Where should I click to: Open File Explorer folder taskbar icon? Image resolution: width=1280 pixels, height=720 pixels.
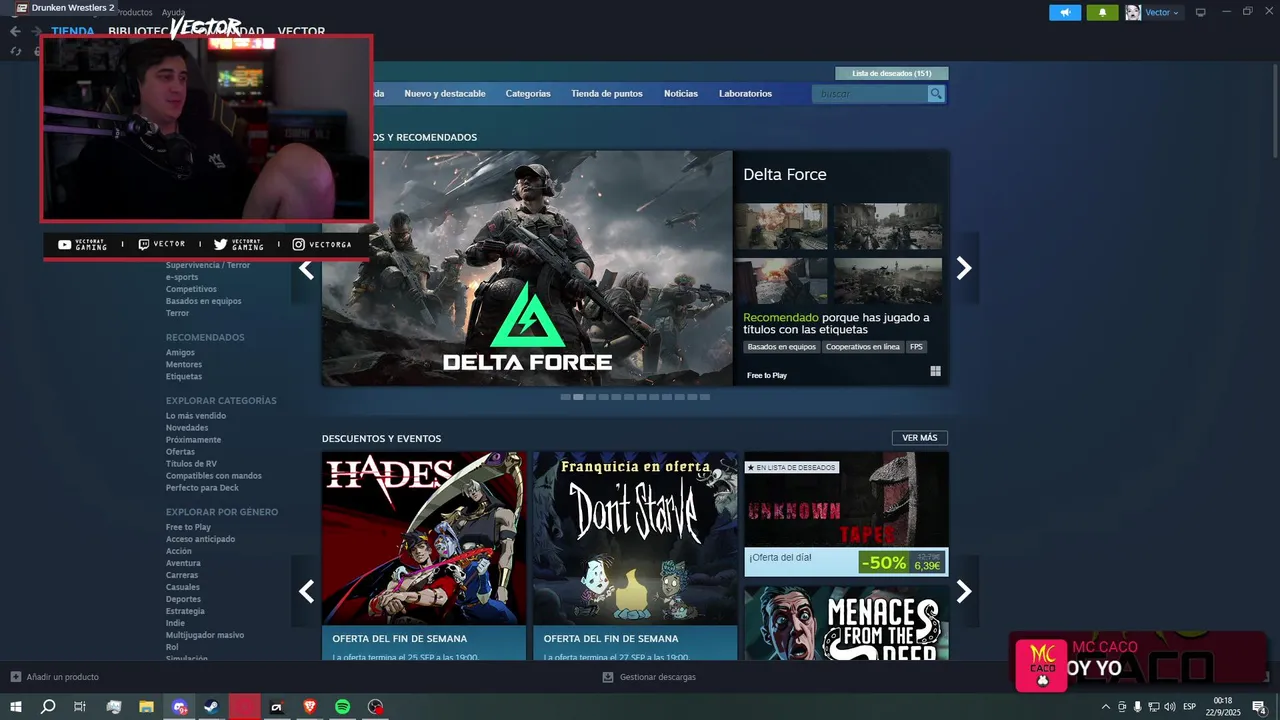[146, 707]
